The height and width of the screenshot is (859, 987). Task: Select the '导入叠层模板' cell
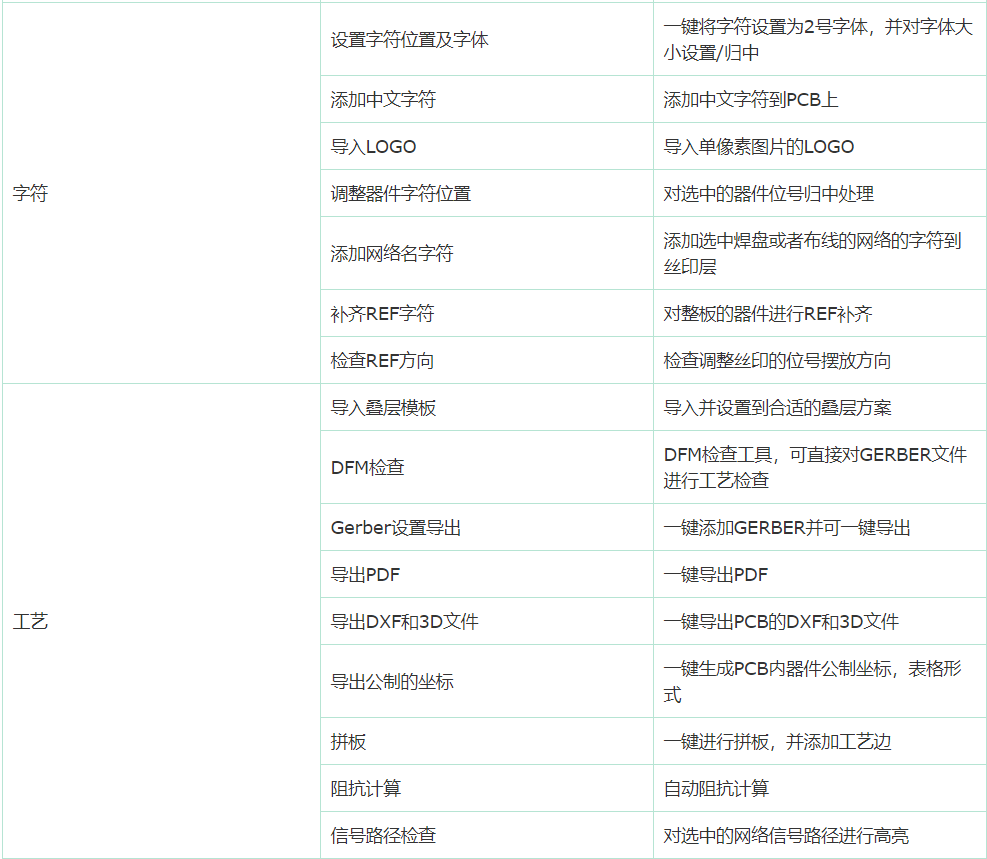487,407
